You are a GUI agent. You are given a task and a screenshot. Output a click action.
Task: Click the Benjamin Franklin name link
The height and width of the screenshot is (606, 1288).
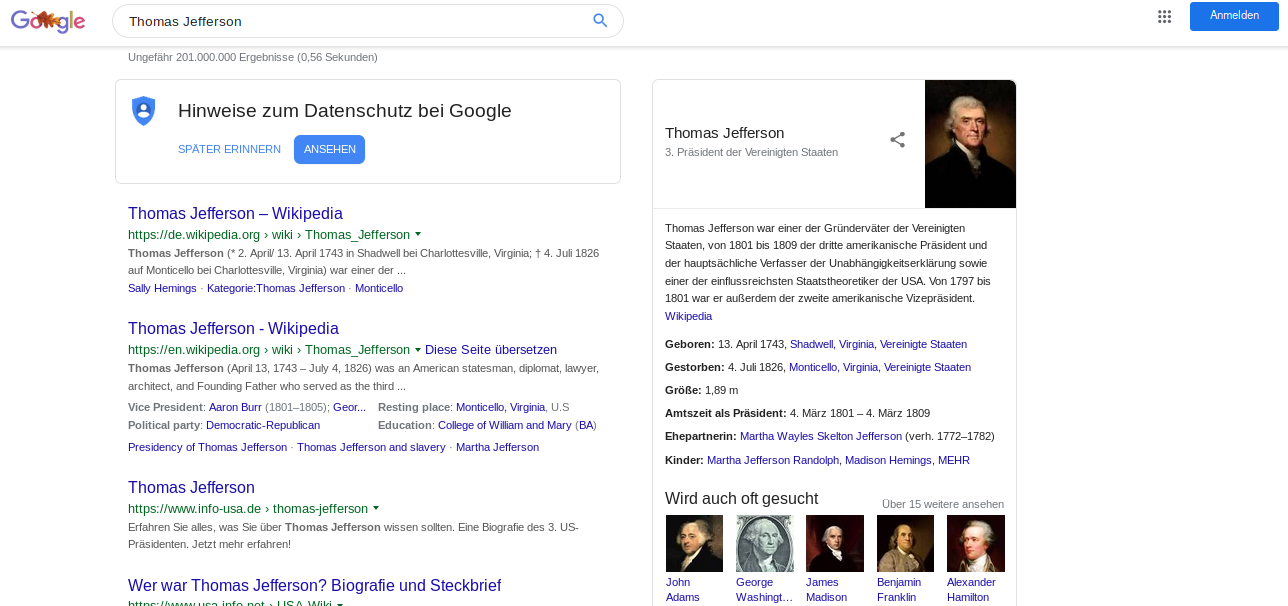point(899,589)
